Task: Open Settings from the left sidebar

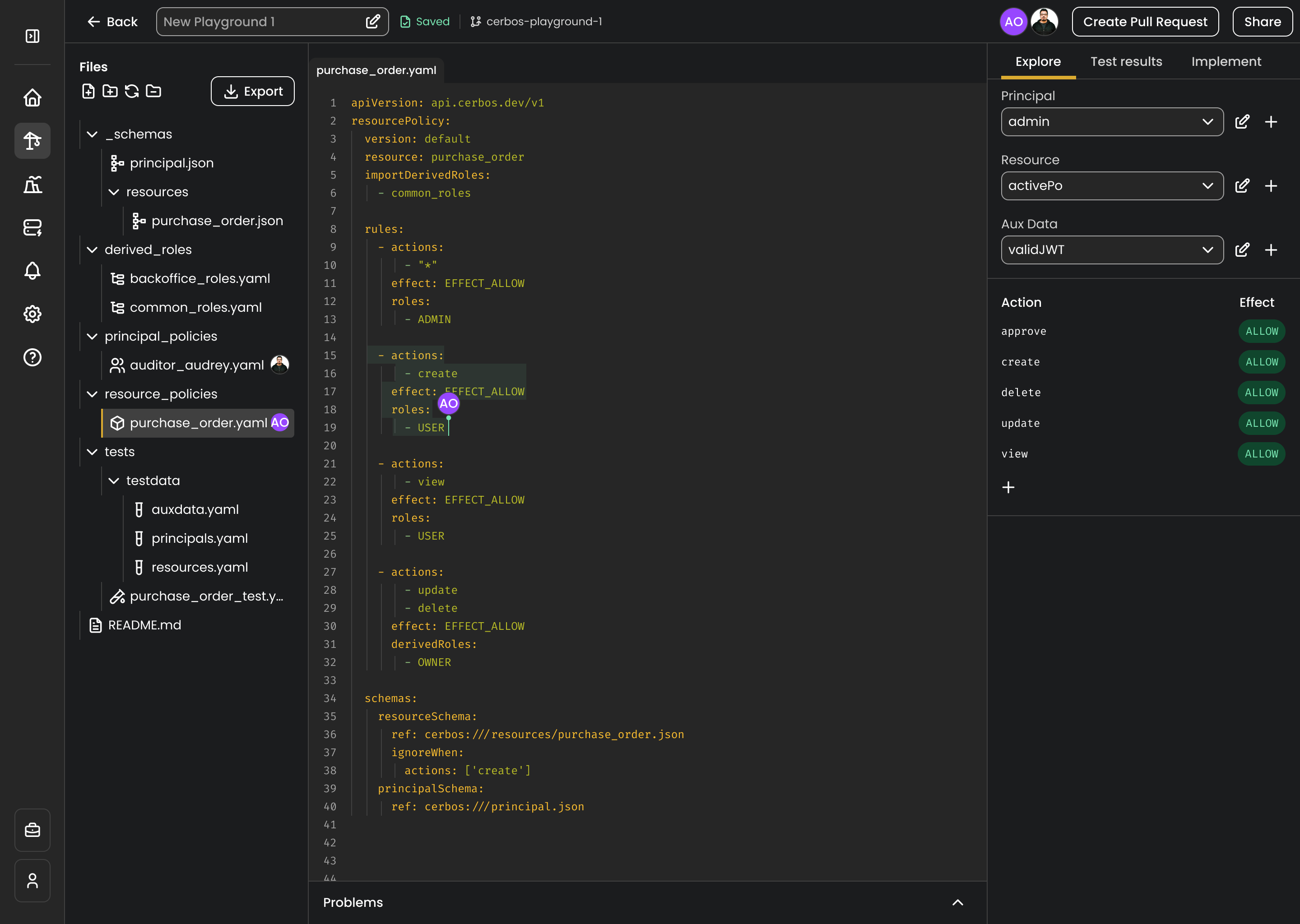Action: coord(32,314)
